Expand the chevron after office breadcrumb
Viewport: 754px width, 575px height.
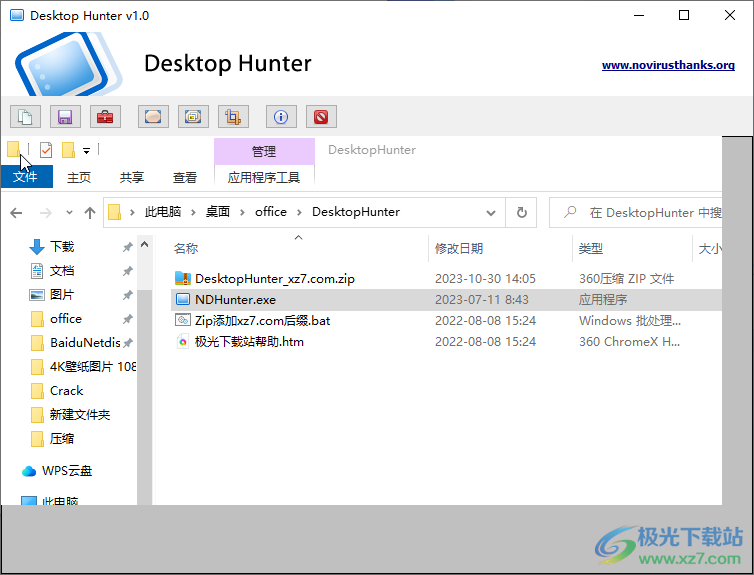299,212
